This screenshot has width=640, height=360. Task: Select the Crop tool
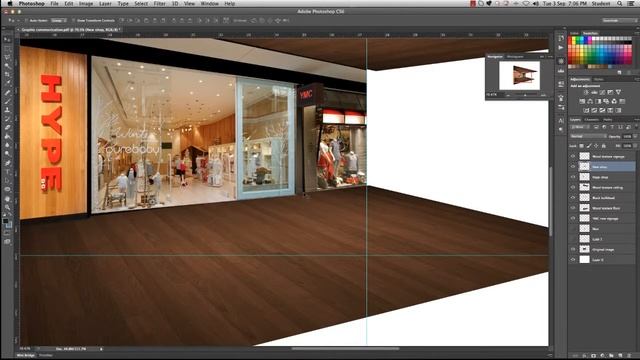point(7,74)
